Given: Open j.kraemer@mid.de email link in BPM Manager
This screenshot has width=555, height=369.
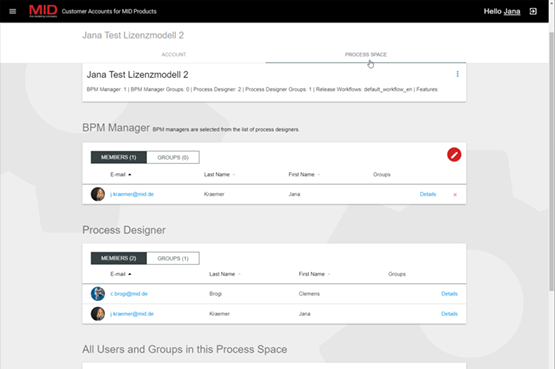Looking at the screenshot, I should click(132, 194).
